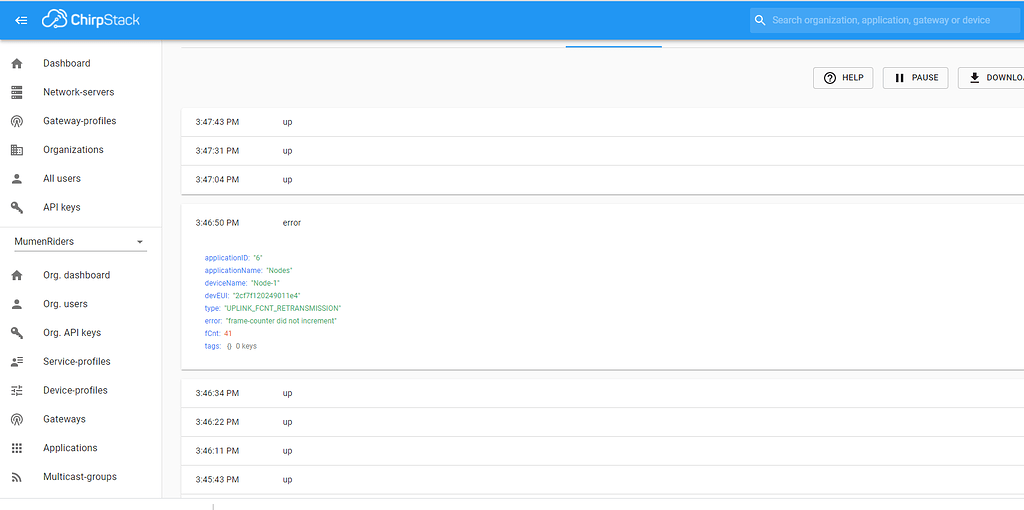Expand the 3:47:43 PM up event row

point(600,122)
